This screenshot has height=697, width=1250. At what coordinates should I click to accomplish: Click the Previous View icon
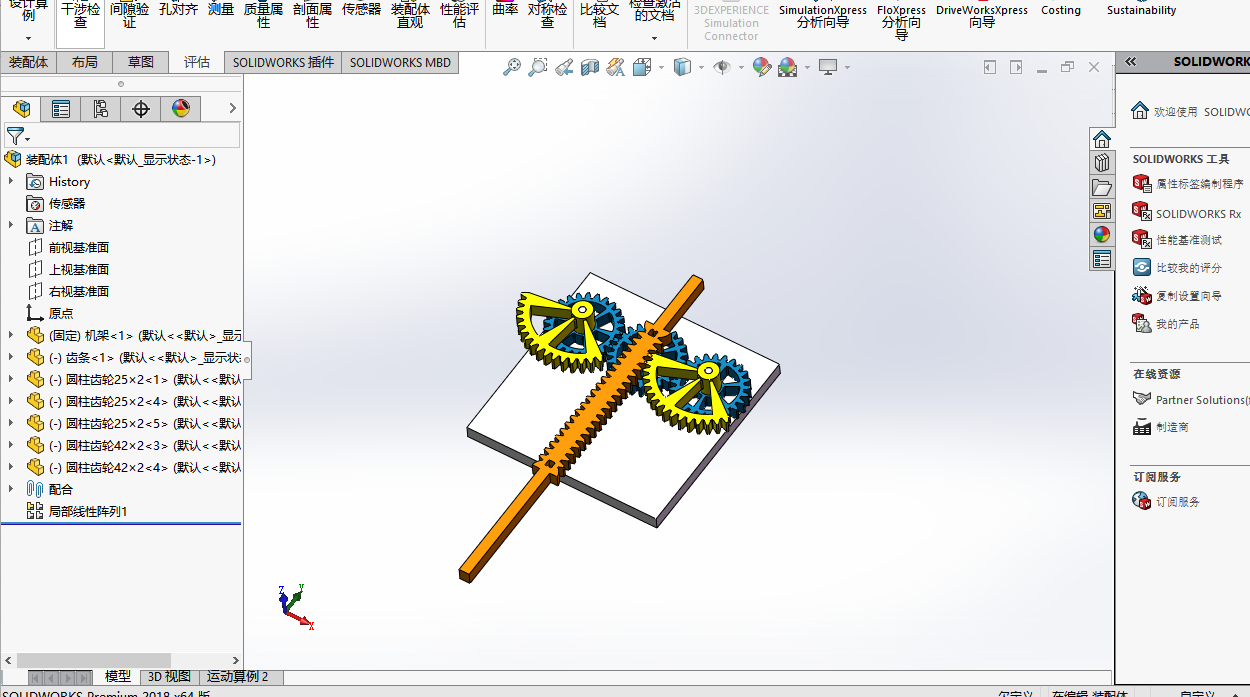click(x=564, y=67)
